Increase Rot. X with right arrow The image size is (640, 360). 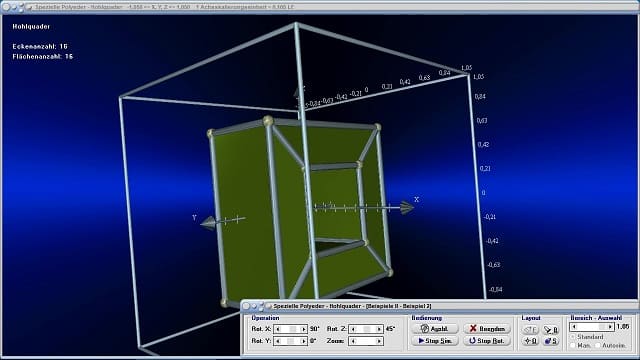(303, 329)
